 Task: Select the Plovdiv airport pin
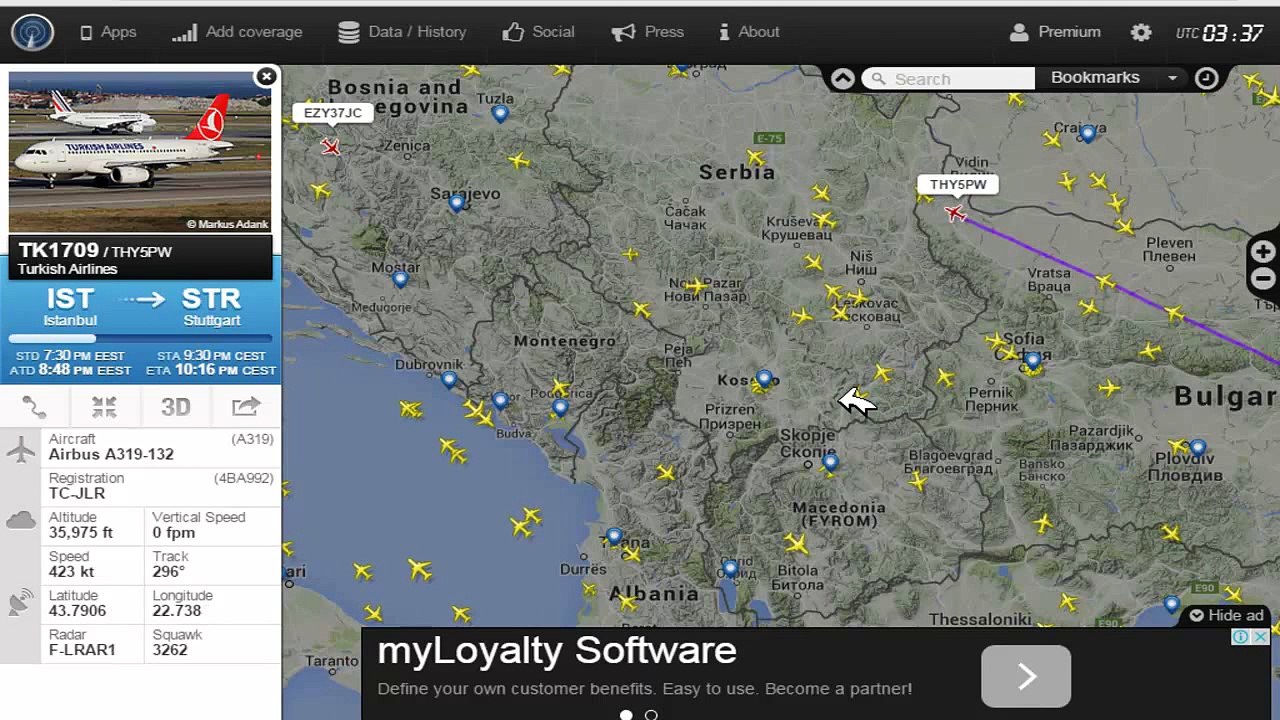[x=1197, y=449]
